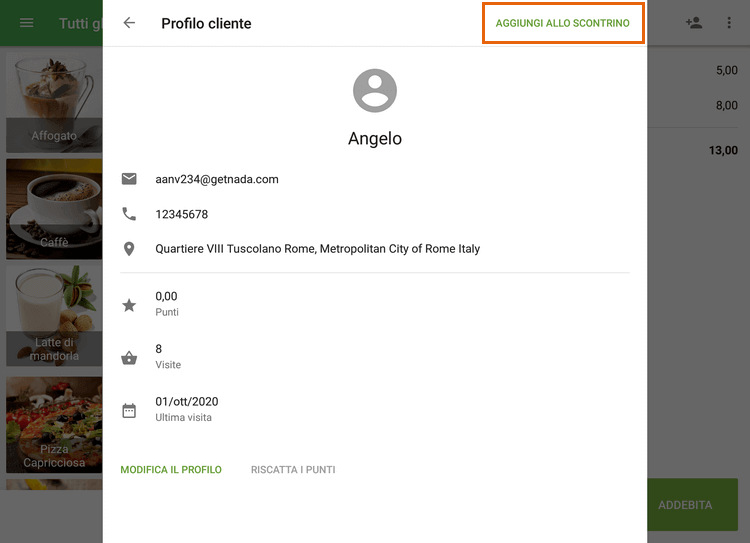Click the email address aanv234@getnada.com
The height and width of the screenshot is (543, 750).
pos(217,179)
